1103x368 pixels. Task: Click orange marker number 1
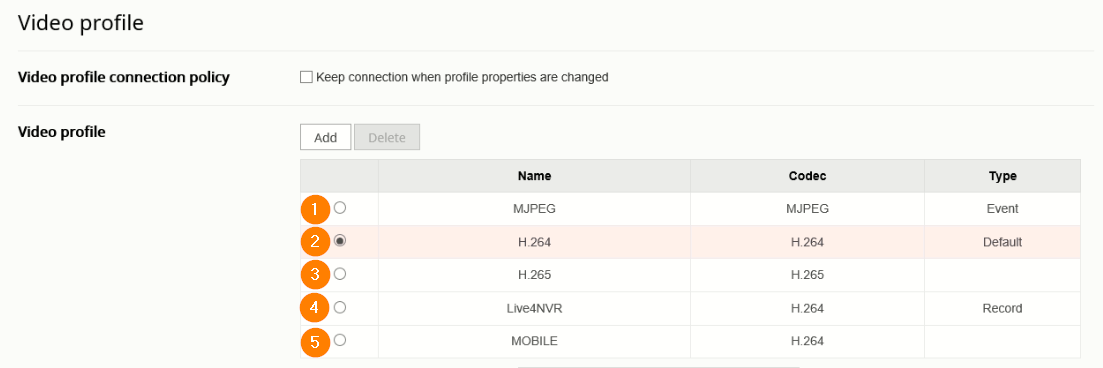316,209
